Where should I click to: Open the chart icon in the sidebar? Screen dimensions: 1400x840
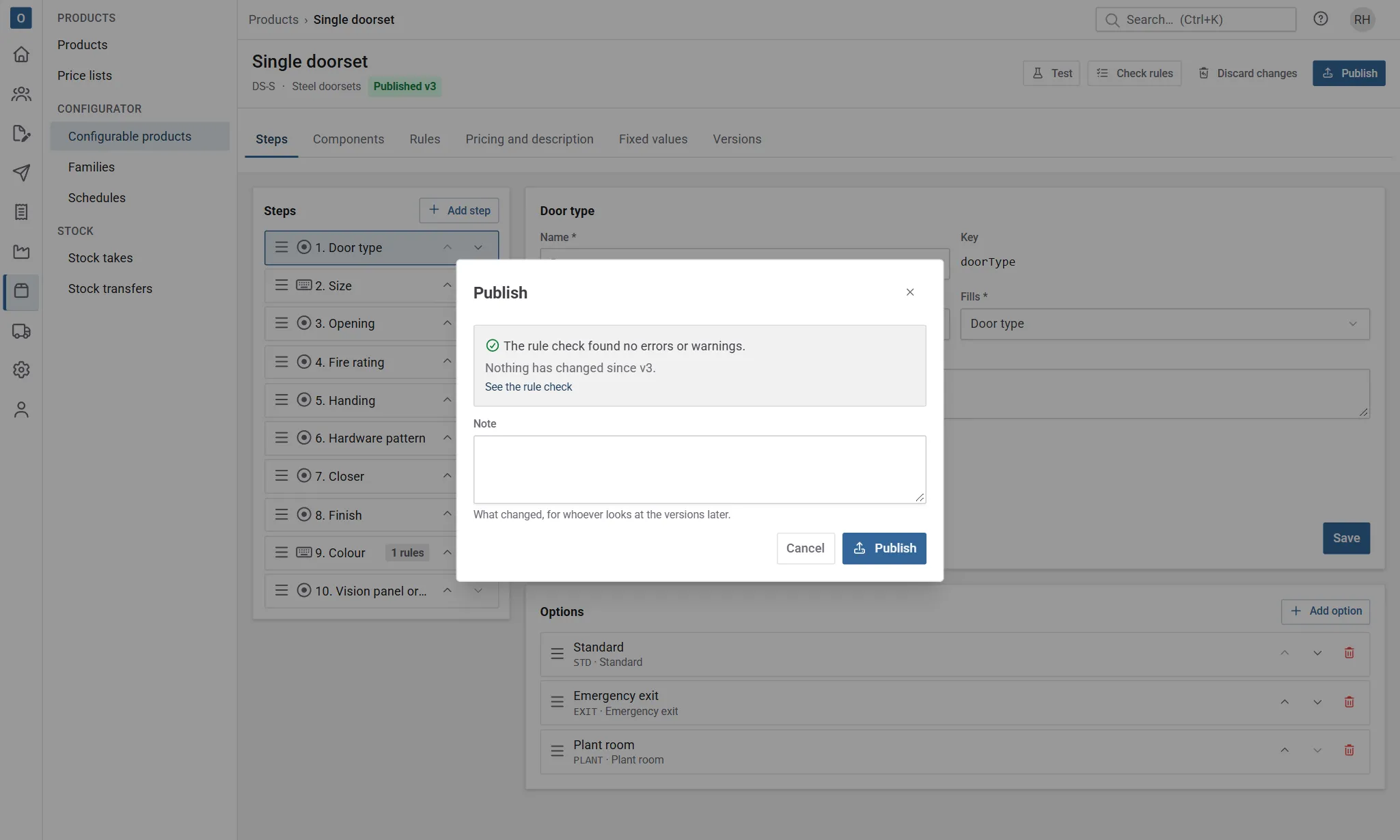(x=21, y=252)
